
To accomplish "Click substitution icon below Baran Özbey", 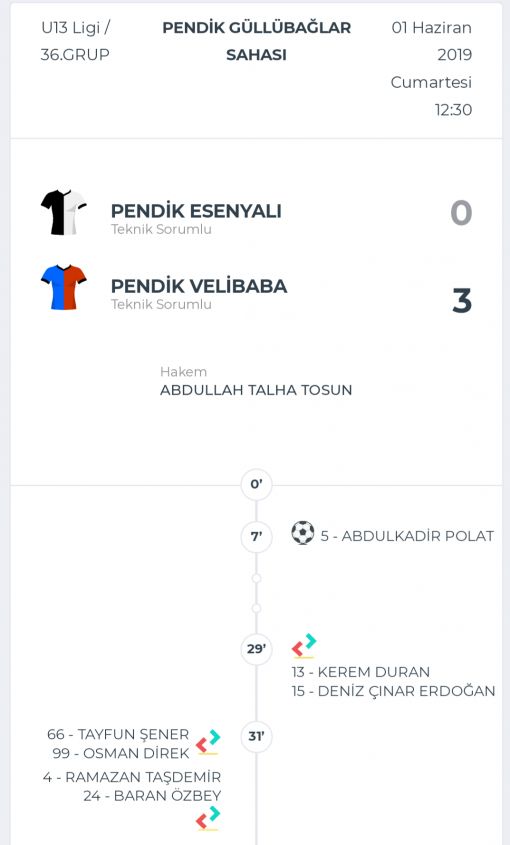I will pyautogui.click(x=208, y=818).
